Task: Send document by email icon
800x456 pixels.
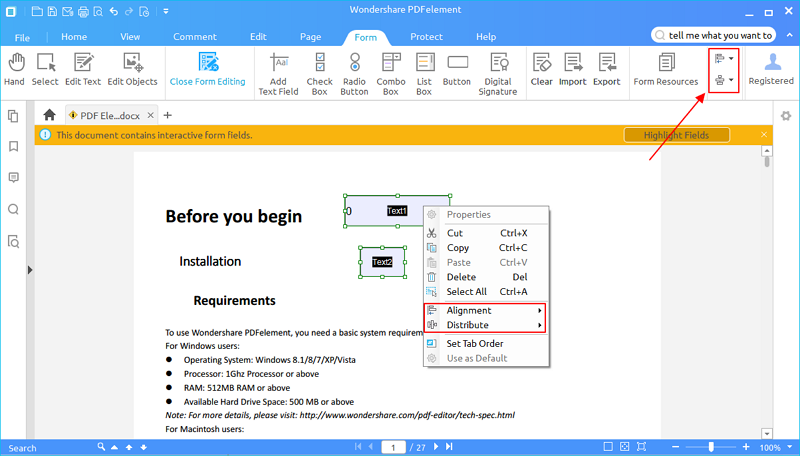Action: tap(67, 11)
